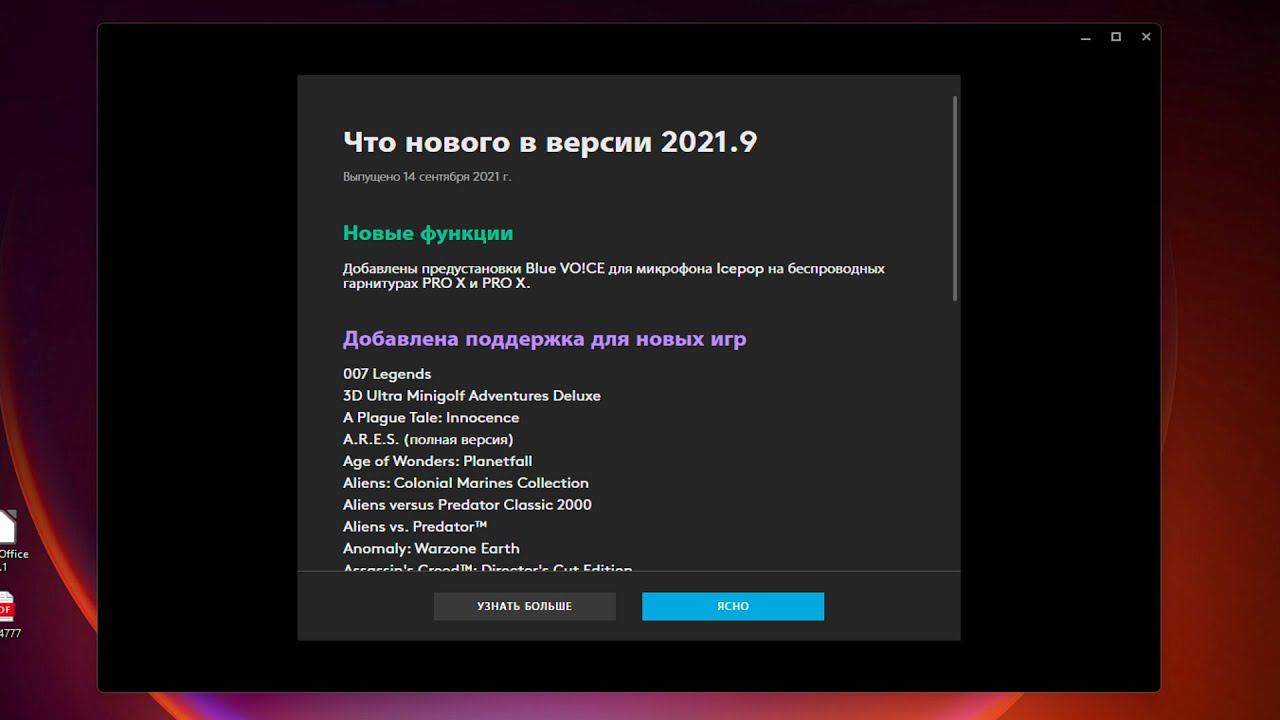Click heading Добавлена поддержка для новых игр
1280x720 pixels.
[x=544, y=339]
